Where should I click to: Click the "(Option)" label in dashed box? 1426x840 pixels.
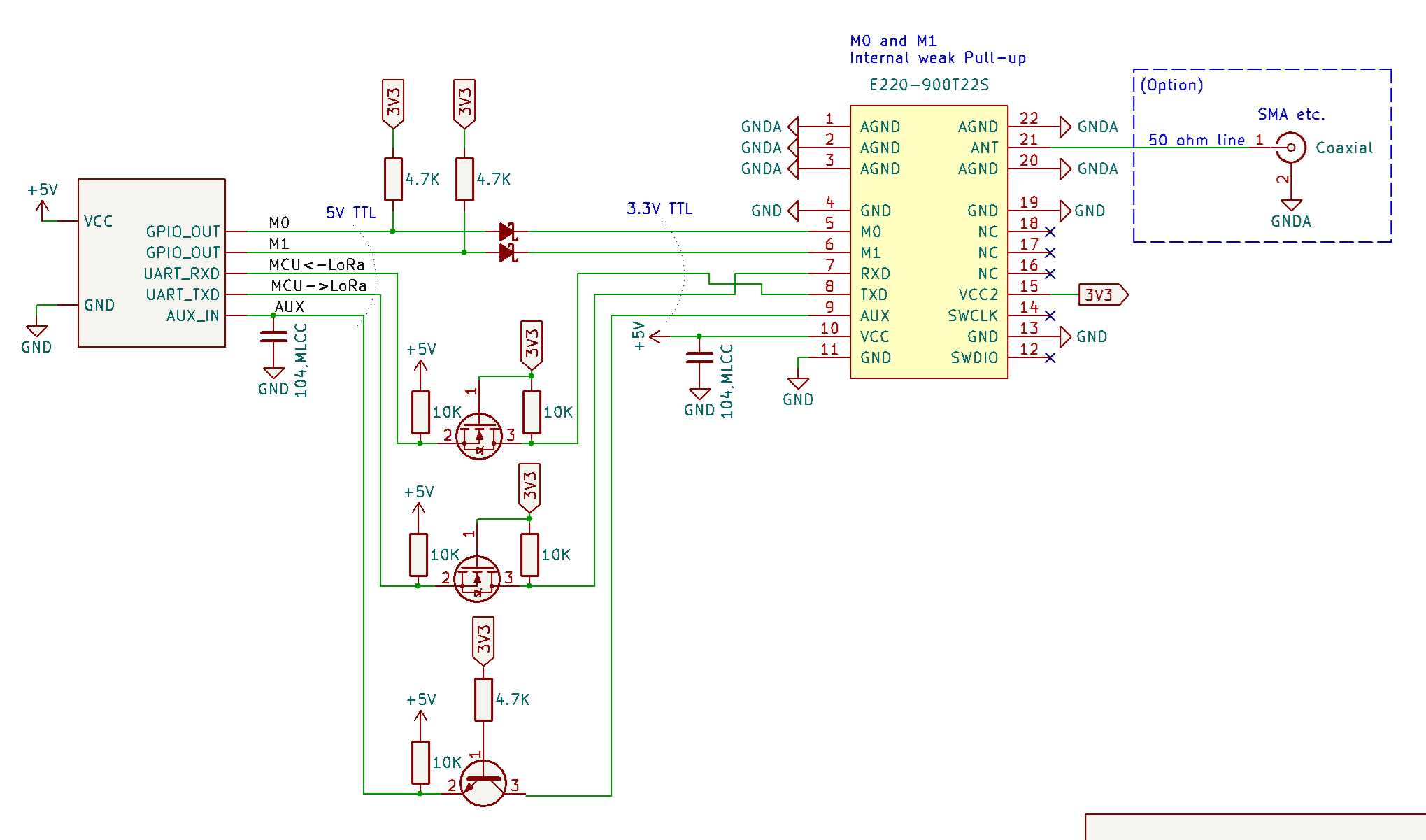click(x=1171, y=85)
